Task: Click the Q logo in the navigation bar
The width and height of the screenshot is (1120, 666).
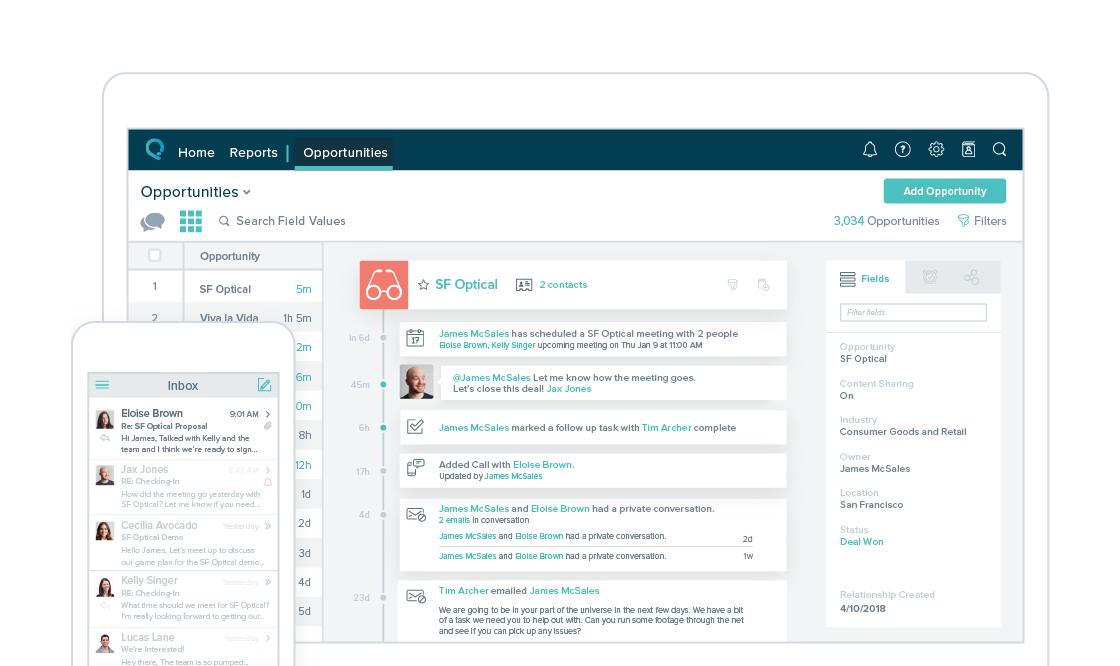Action: 154,149
